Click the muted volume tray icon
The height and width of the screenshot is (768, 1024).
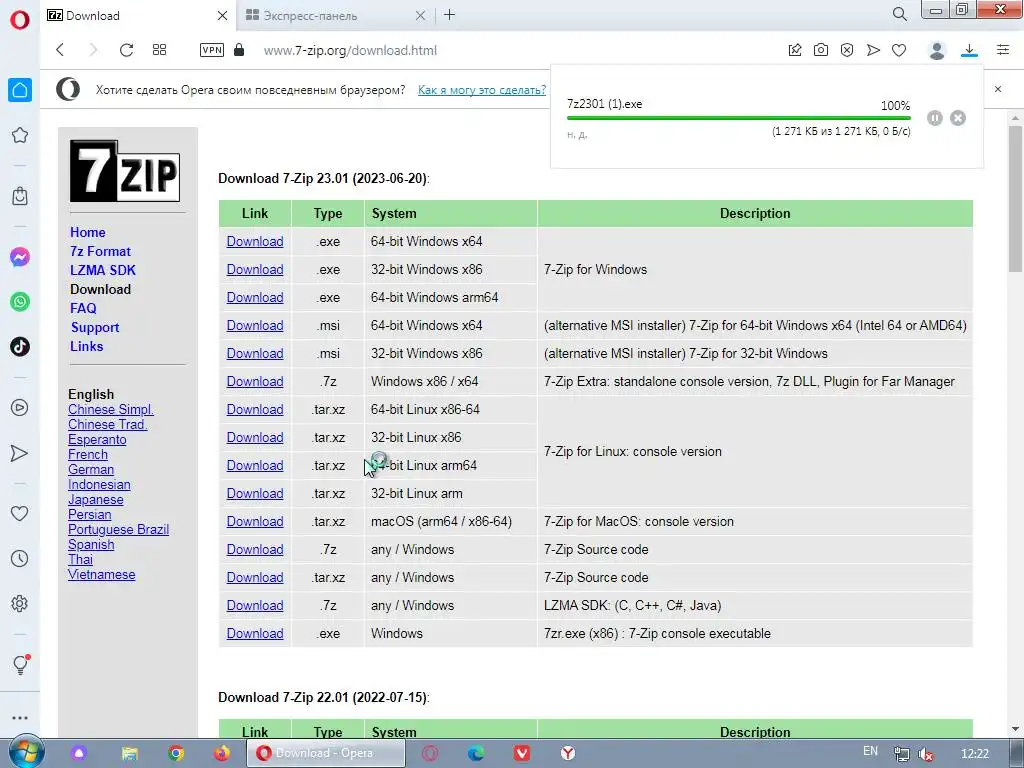click(925, 754)
